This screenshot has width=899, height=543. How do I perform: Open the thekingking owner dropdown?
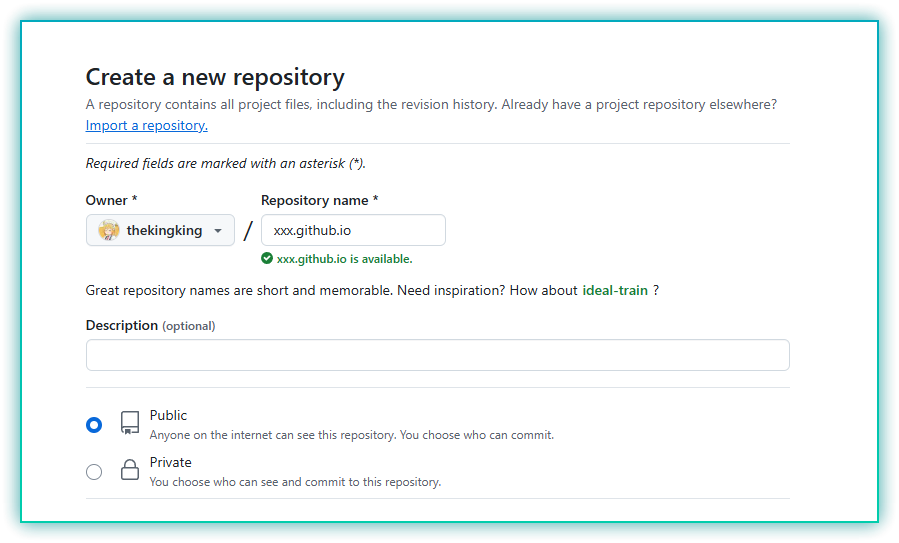(x=160, y=230)
